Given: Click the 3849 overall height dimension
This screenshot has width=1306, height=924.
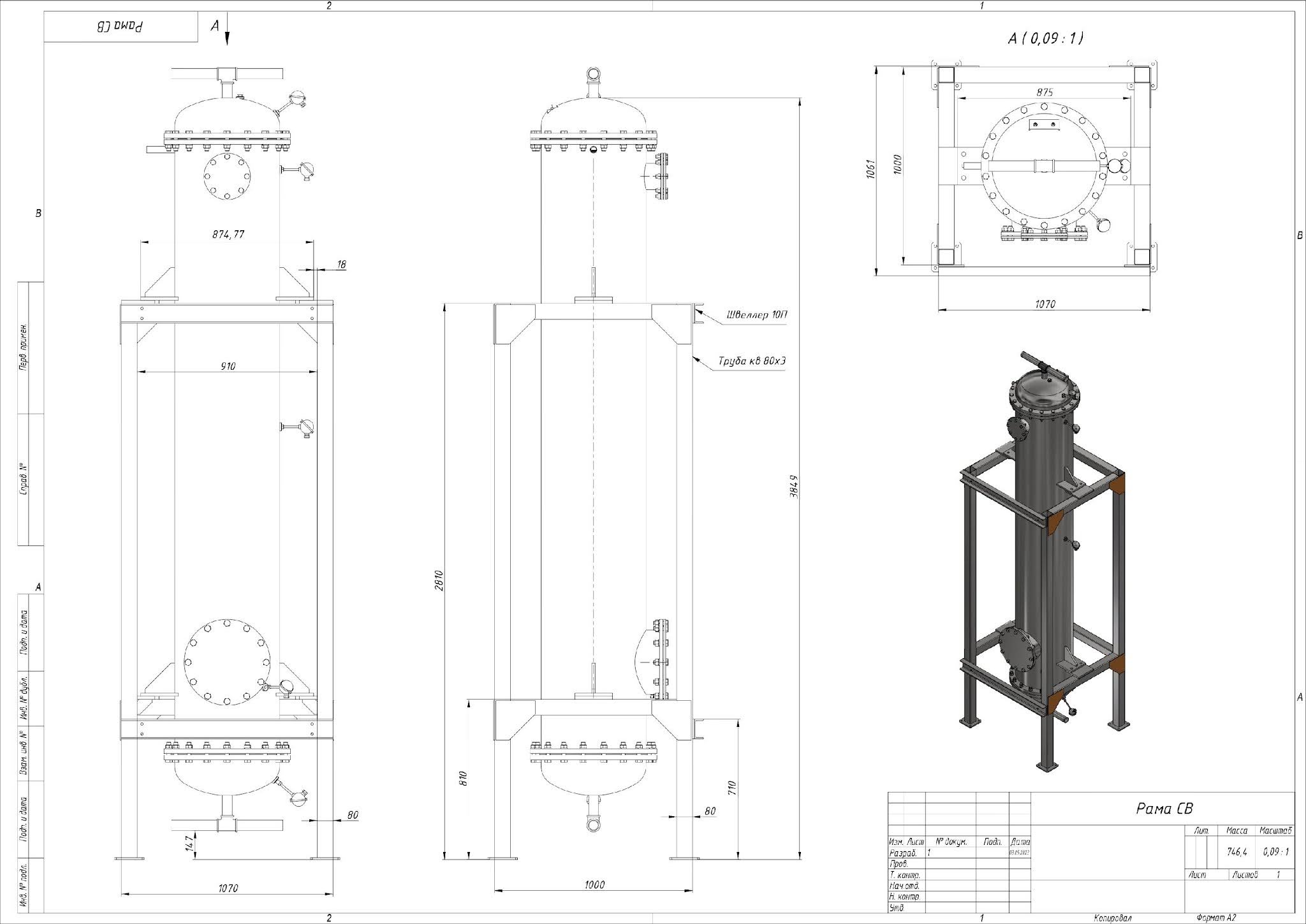Looking at the screenshot, I should pos(793,486).
